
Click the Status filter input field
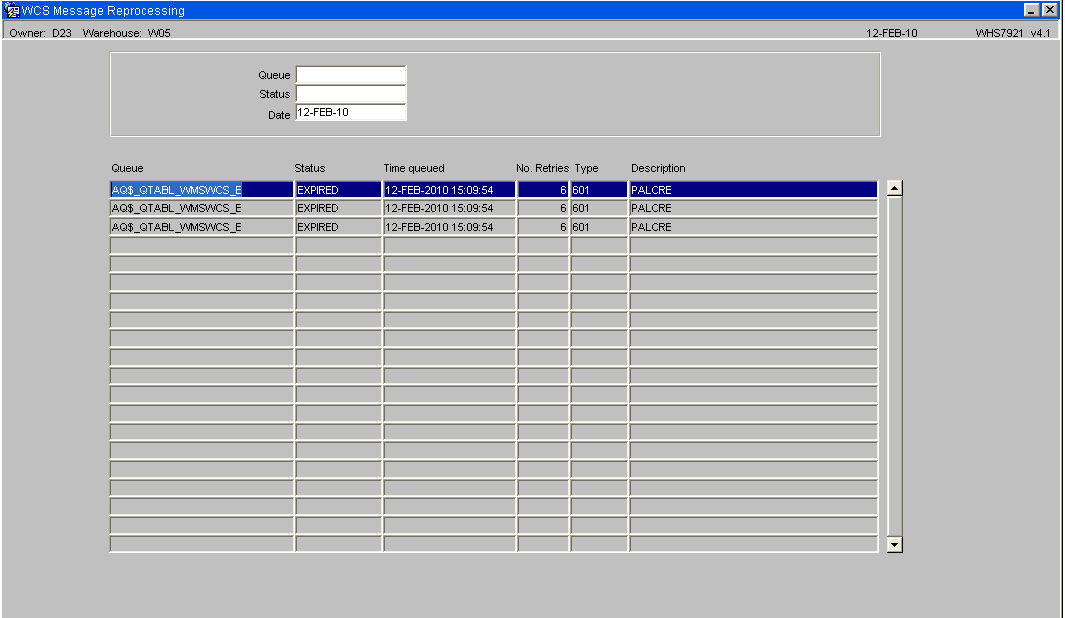[351, 94]
